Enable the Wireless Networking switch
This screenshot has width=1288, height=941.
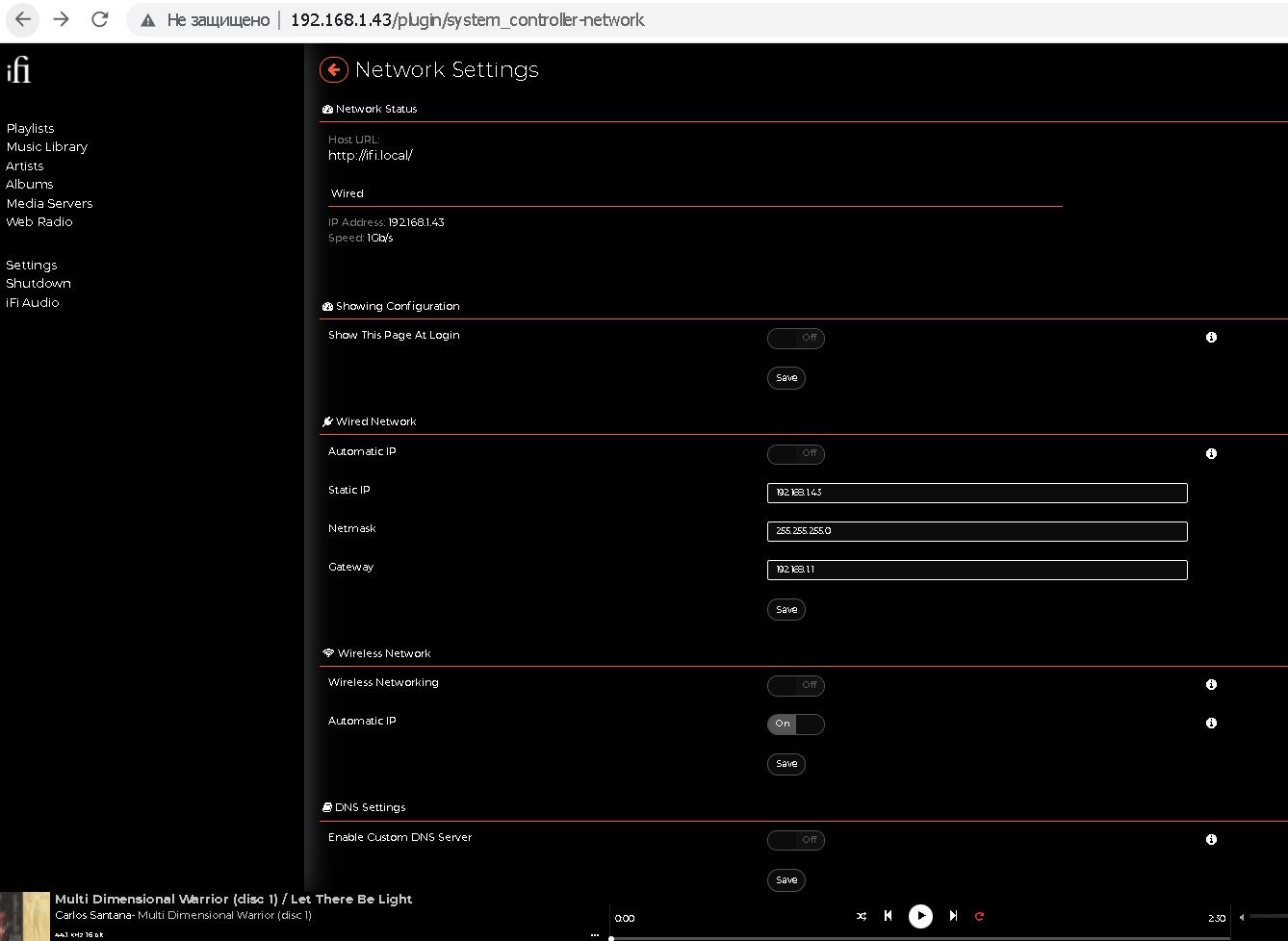(x=795, y=685)
